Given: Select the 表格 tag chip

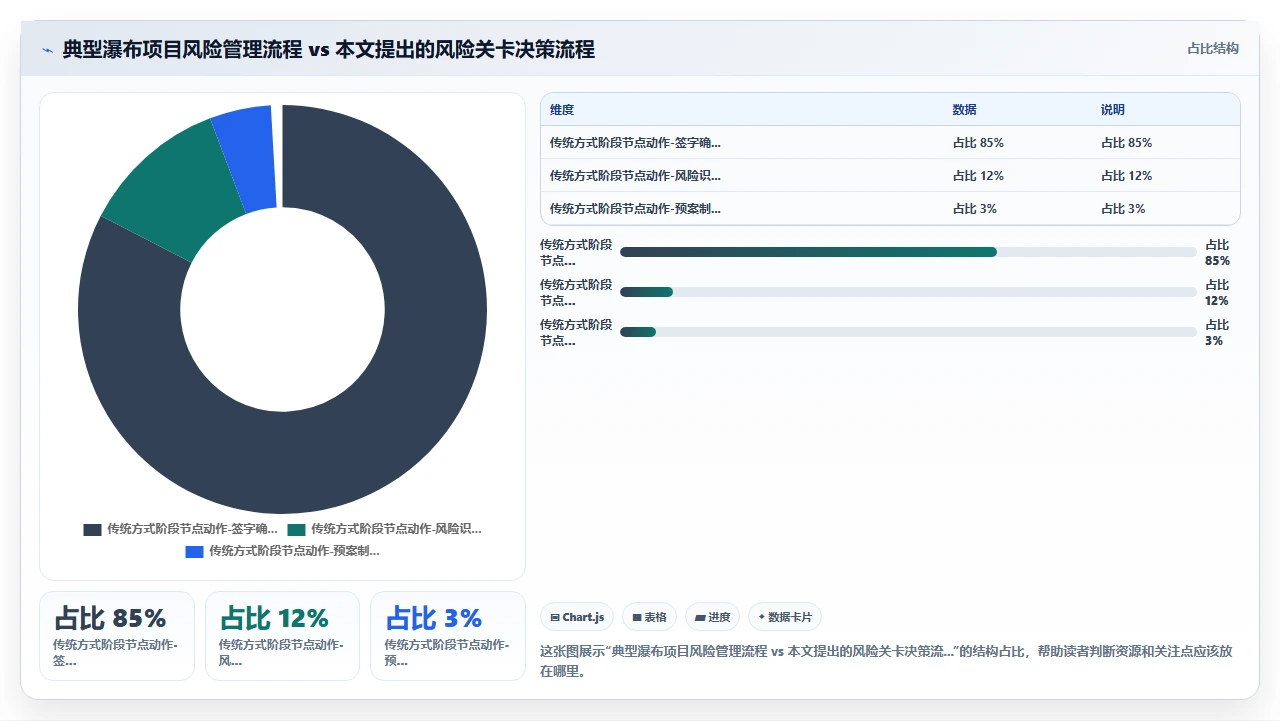Looking at the screenshot, I should tap(649, 617).
